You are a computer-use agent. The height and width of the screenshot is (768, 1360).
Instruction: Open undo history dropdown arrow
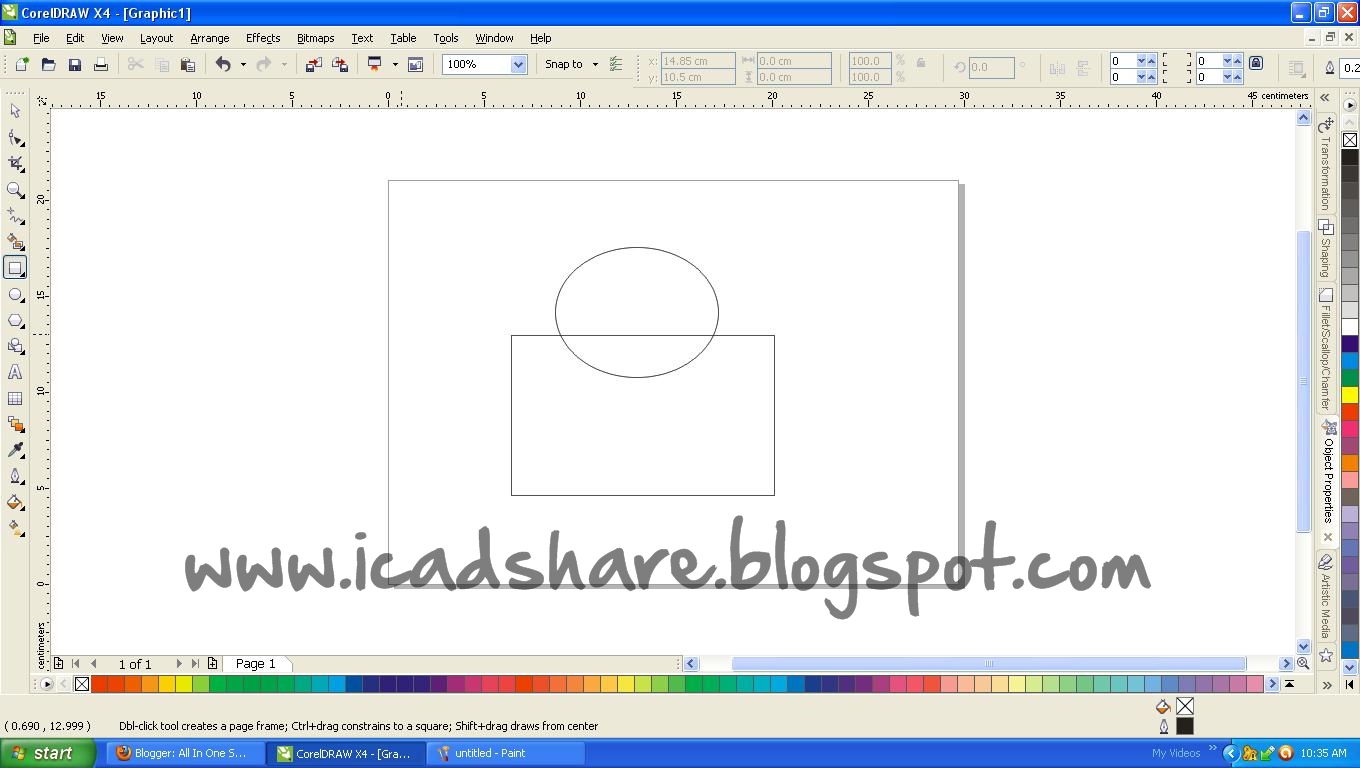pyautogui.click(x=243, y=64)
